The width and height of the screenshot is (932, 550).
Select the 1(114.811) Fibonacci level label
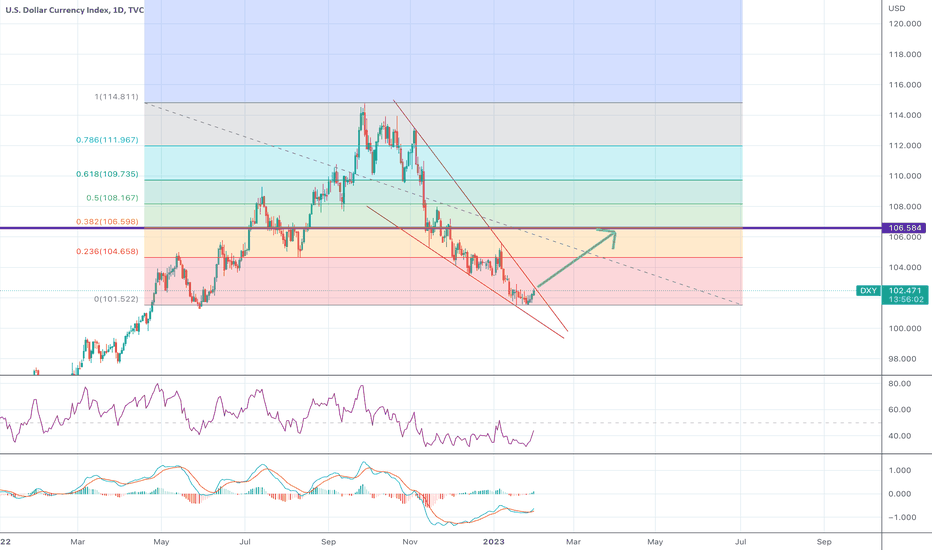tap(116, 96)
